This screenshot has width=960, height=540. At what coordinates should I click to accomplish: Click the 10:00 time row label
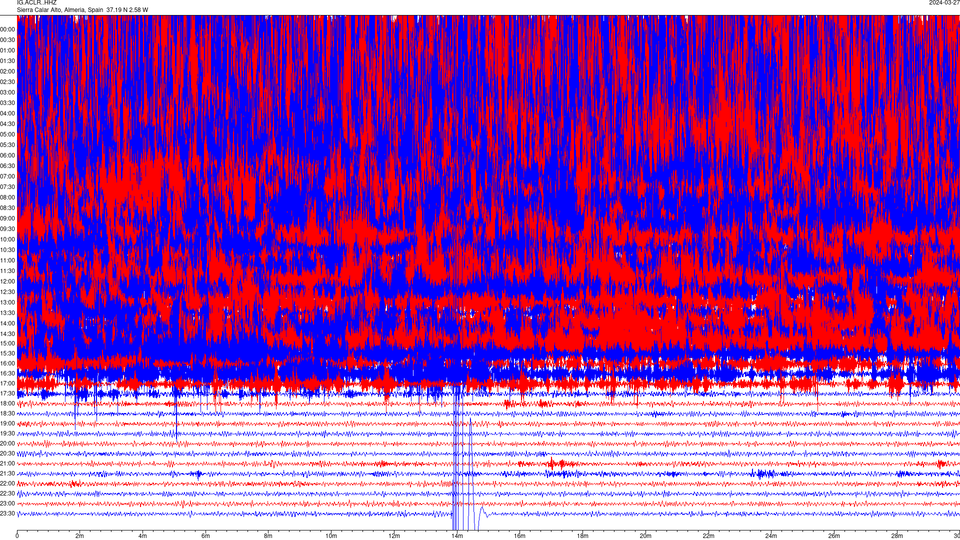(7, 239)
